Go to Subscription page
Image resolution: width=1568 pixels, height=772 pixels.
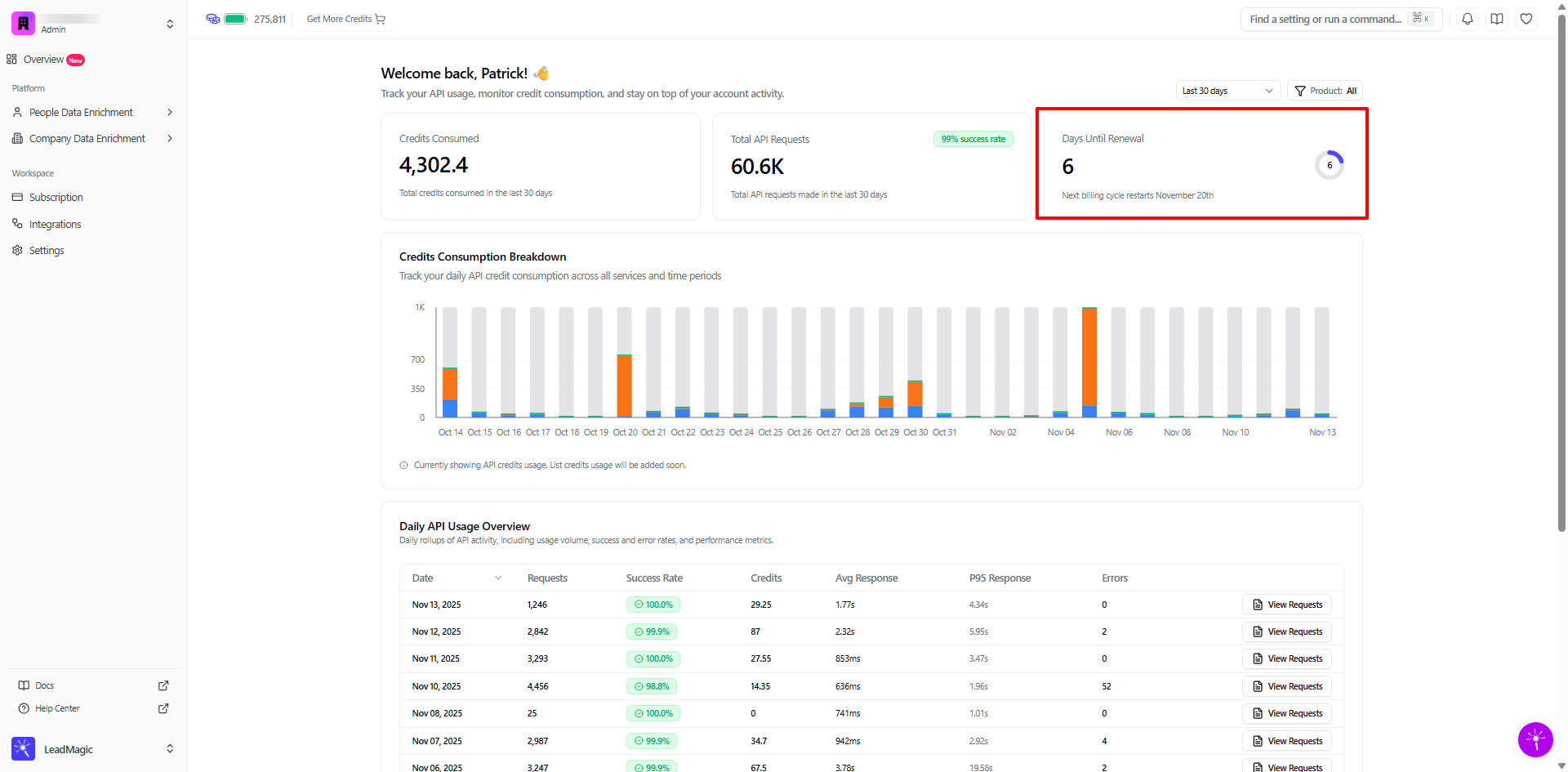(56, 198)
